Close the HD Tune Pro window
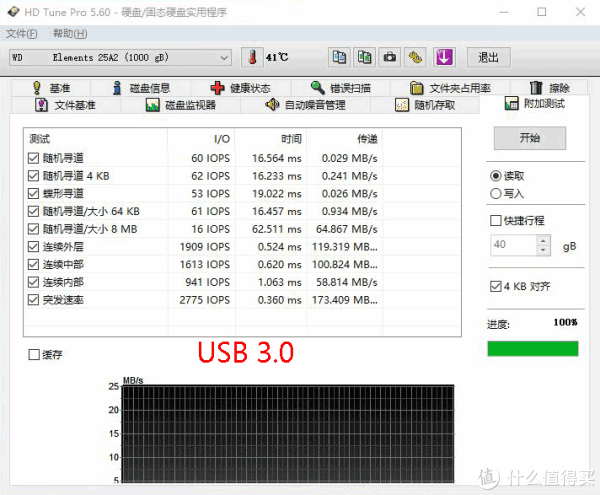Screen dimensions: 600x495 [x=580, y=12]
